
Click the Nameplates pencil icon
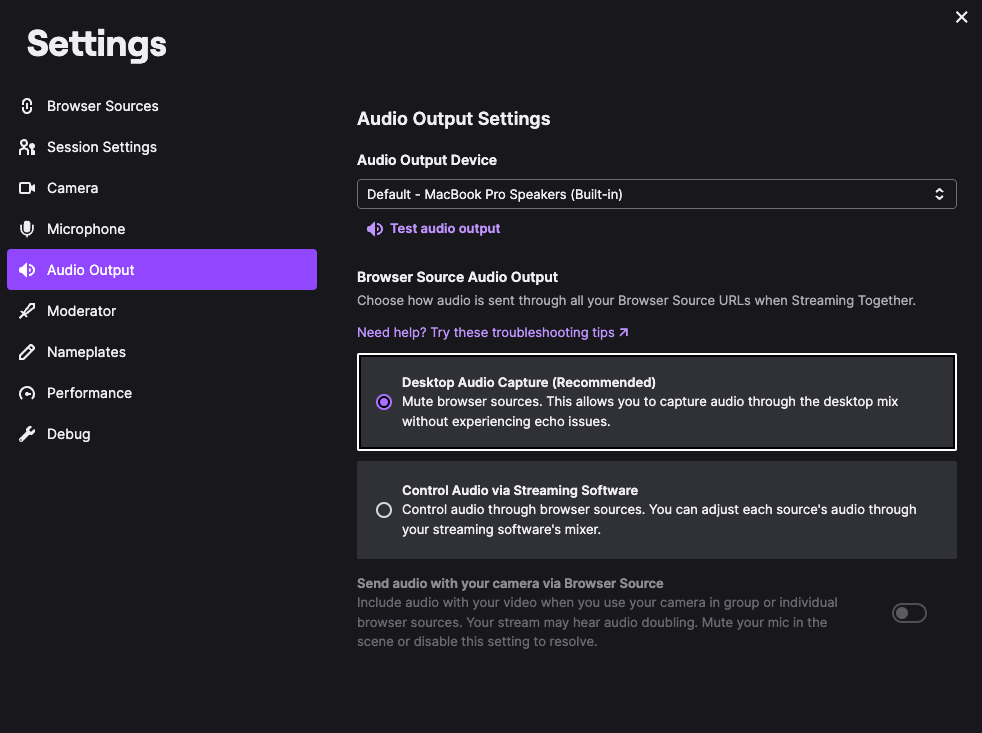[27, 352]
